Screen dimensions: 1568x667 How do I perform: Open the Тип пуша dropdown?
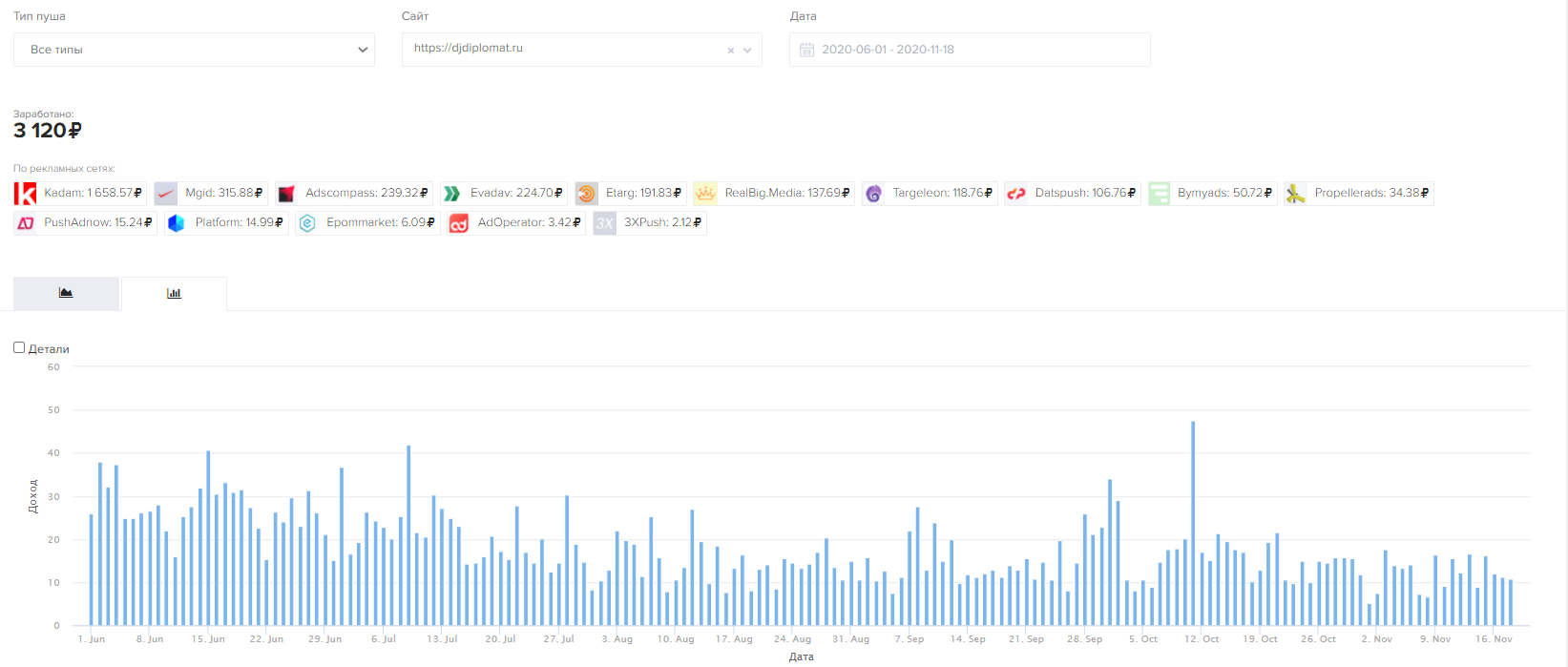coord(194,50)
